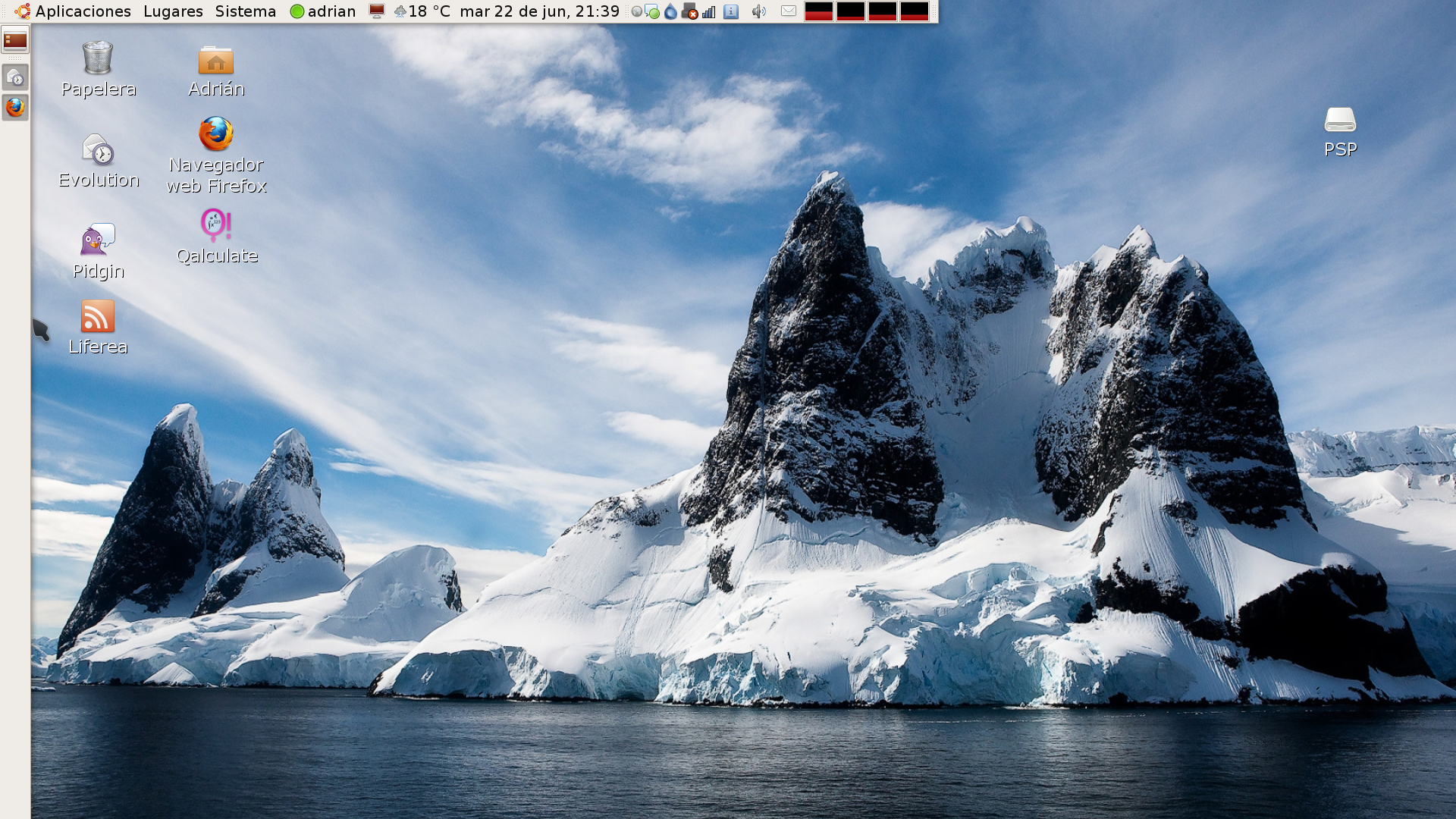Open the Papelera trash icon

pos(98,59)
